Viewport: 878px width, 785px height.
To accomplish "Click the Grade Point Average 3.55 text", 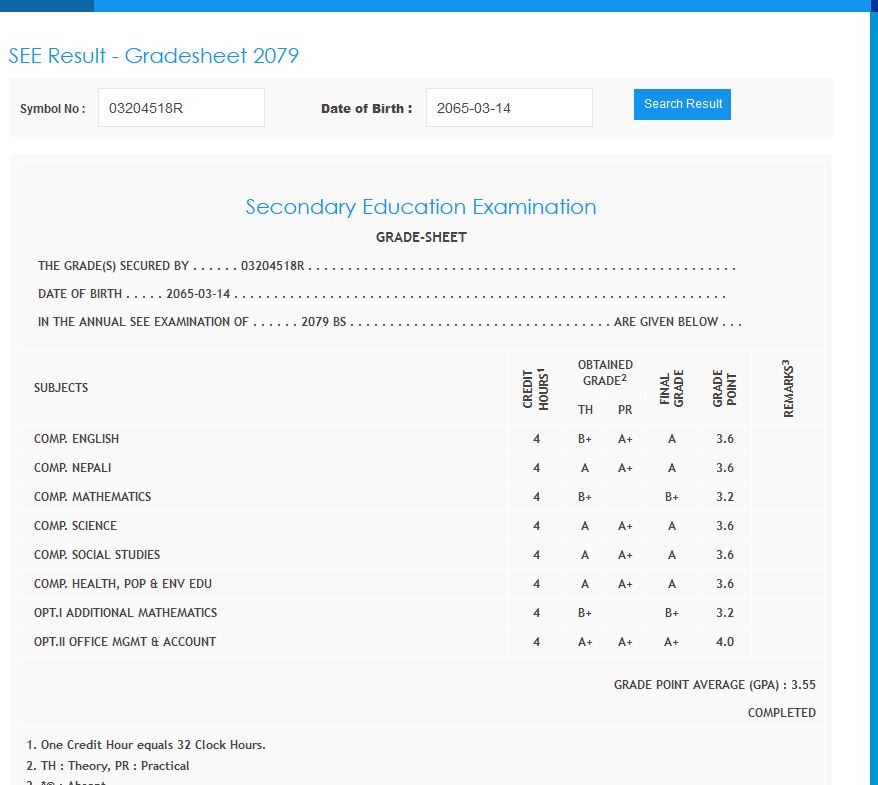I will pos(714,685).
